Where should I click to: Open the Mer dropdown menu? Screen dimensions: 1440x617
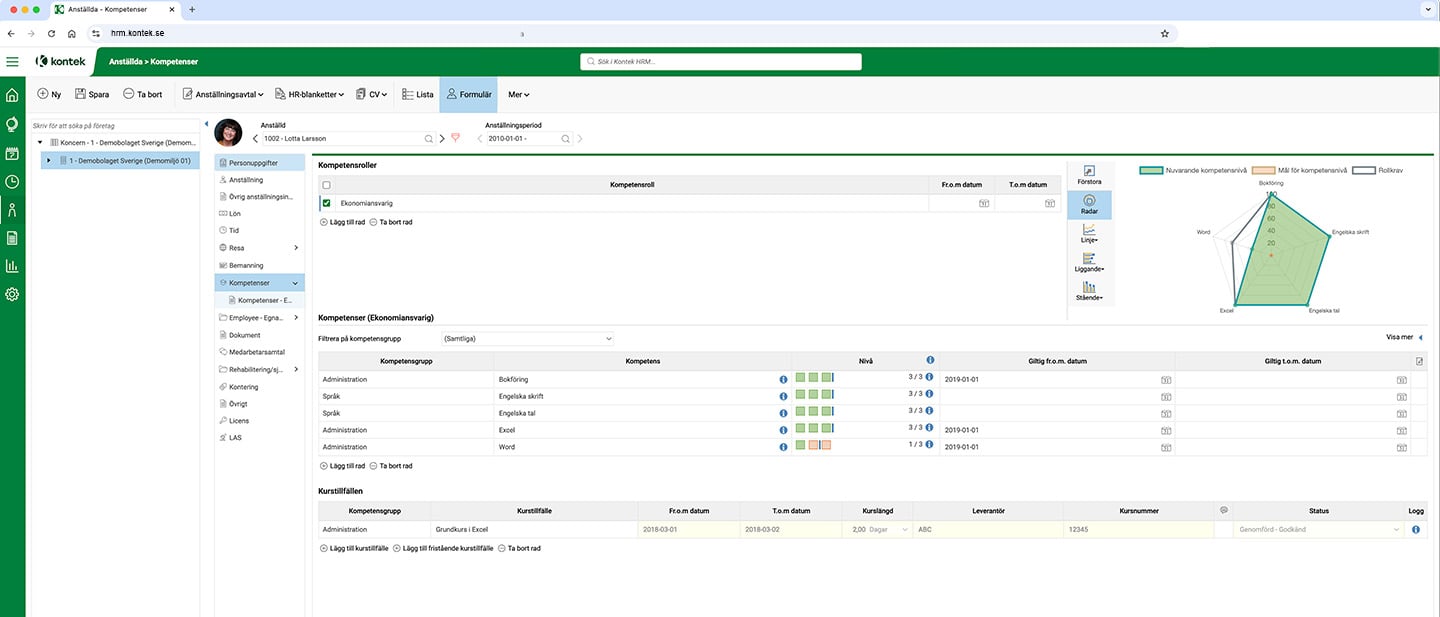(518, 94)
